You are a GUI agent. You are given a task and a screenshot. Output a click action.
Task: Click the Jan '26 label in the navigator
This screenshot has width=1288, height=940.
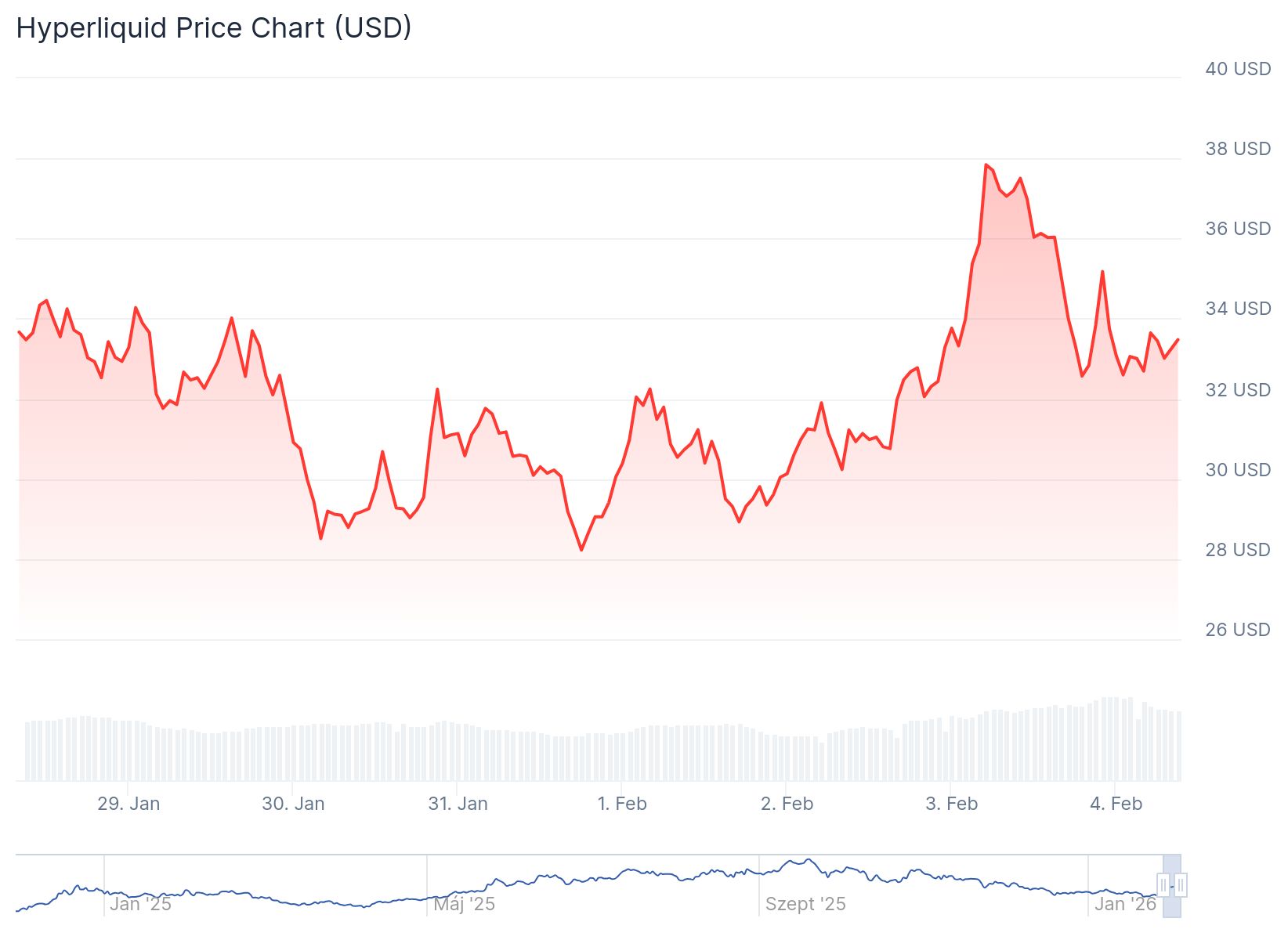point(1125,904)
